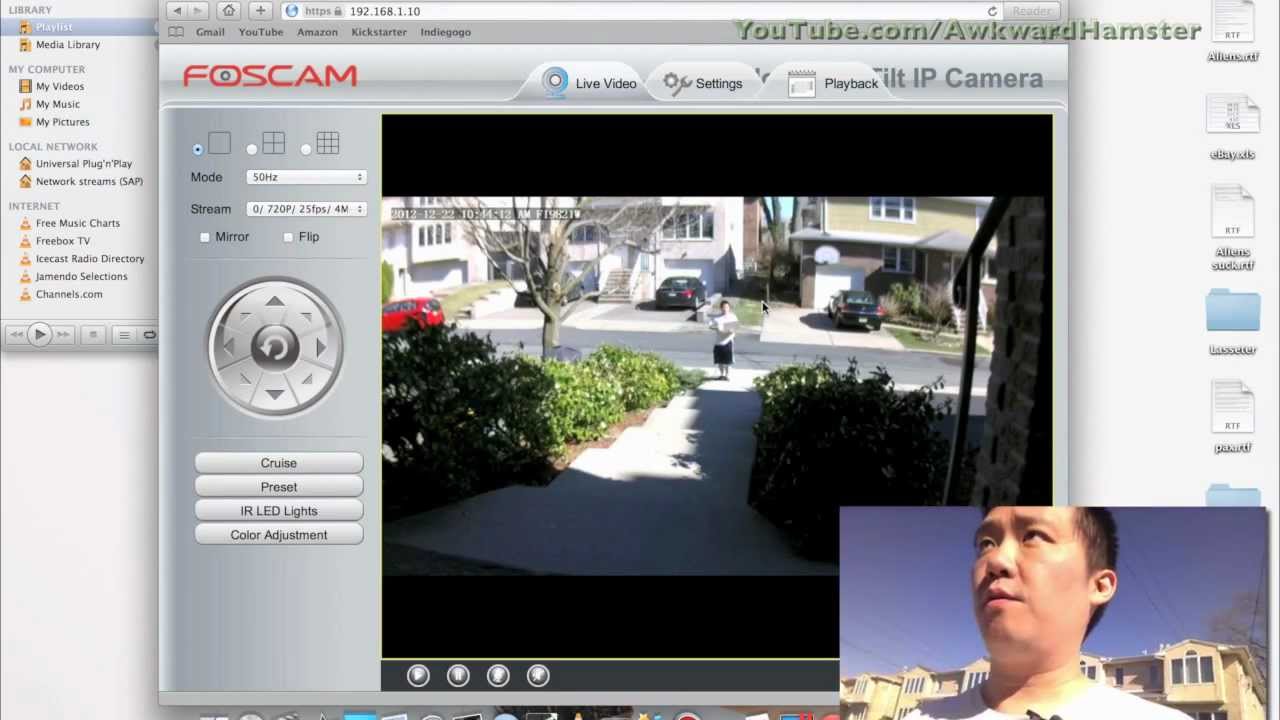Select Free Music Charts in VLC sidebar
Viewport: 1280px width, 720px height.
click(x=78, y=224)
